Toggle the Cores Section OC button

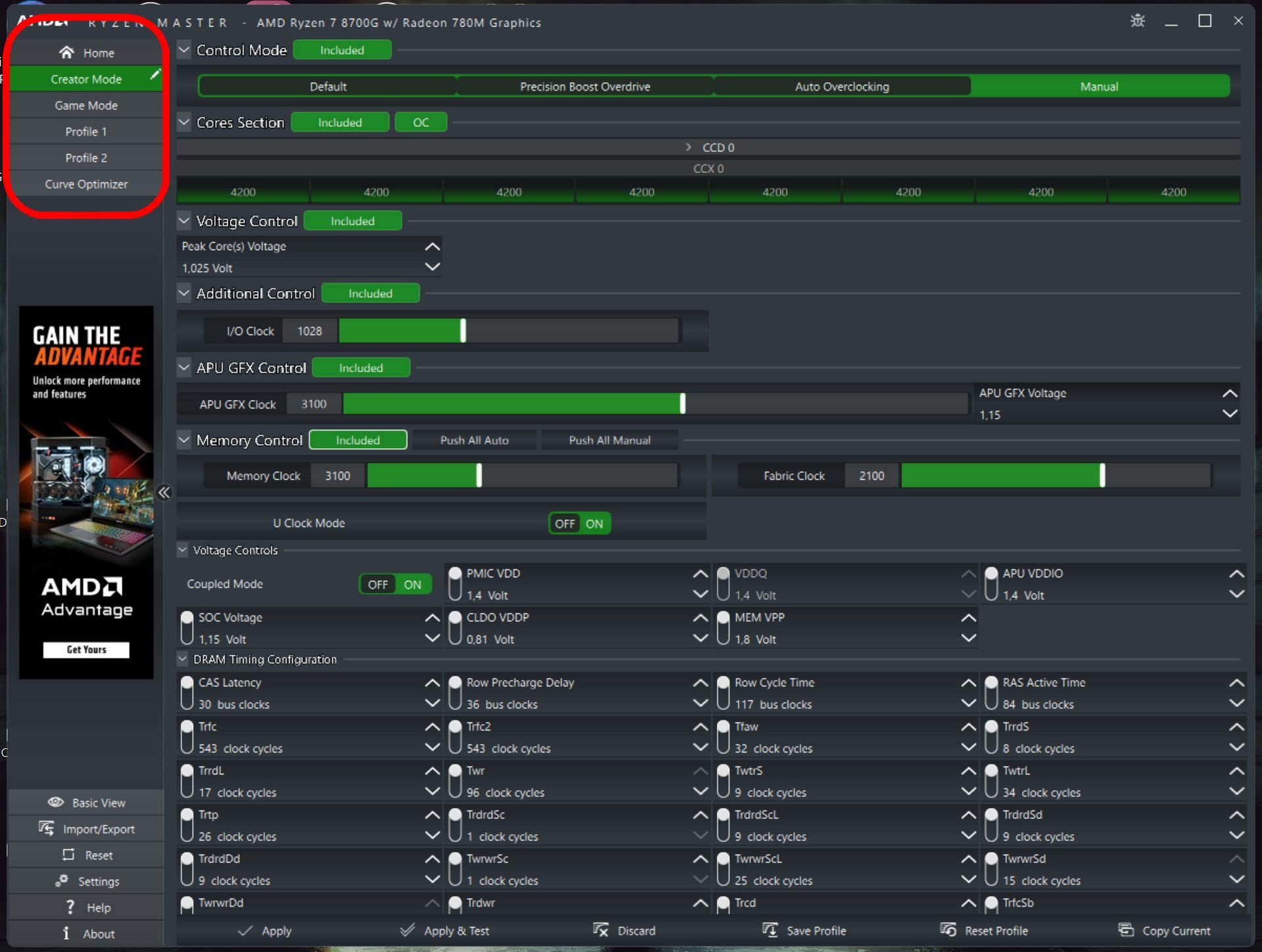421,122
